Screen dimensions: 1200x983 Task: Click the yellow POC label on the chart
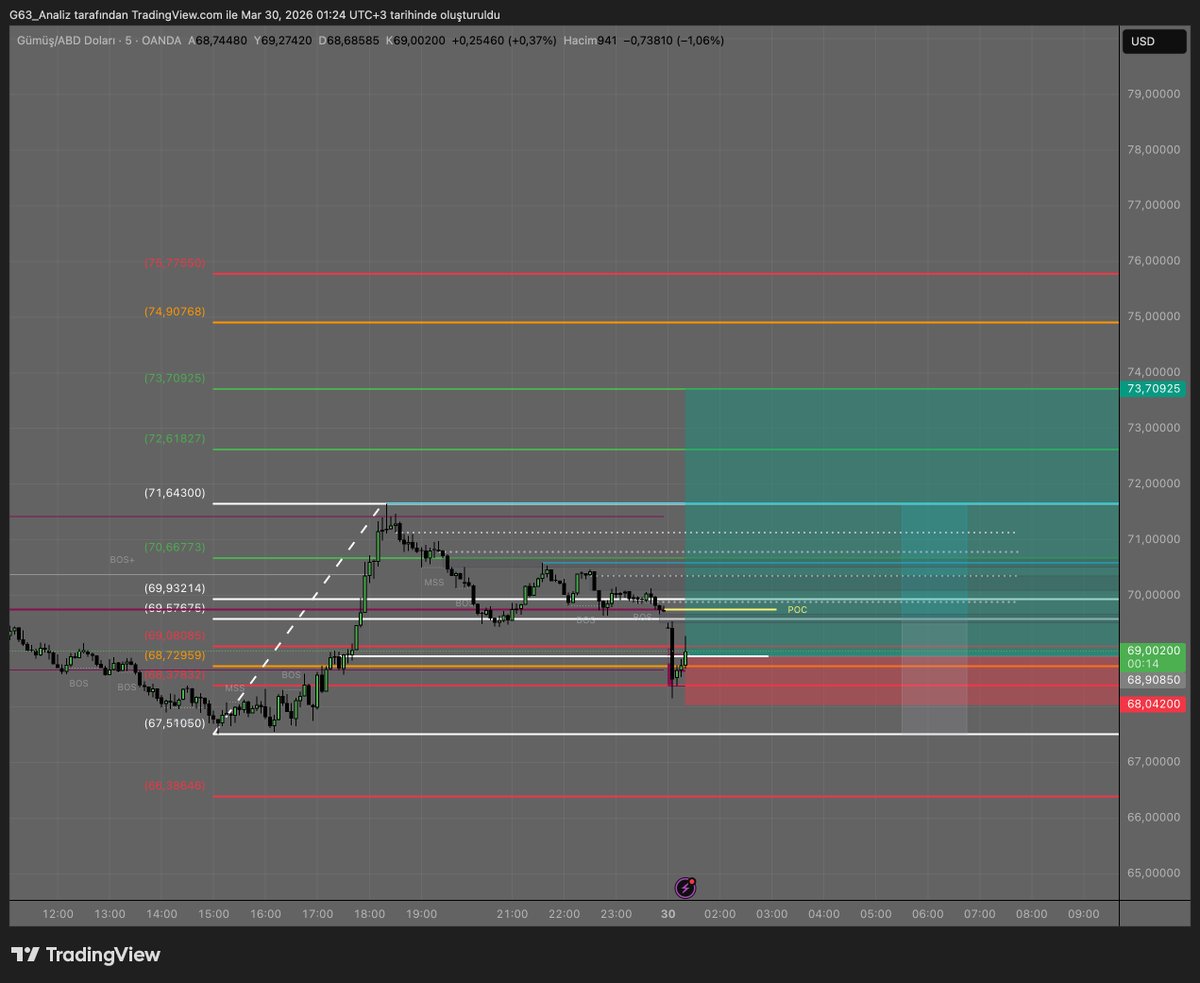pos(796,609)
